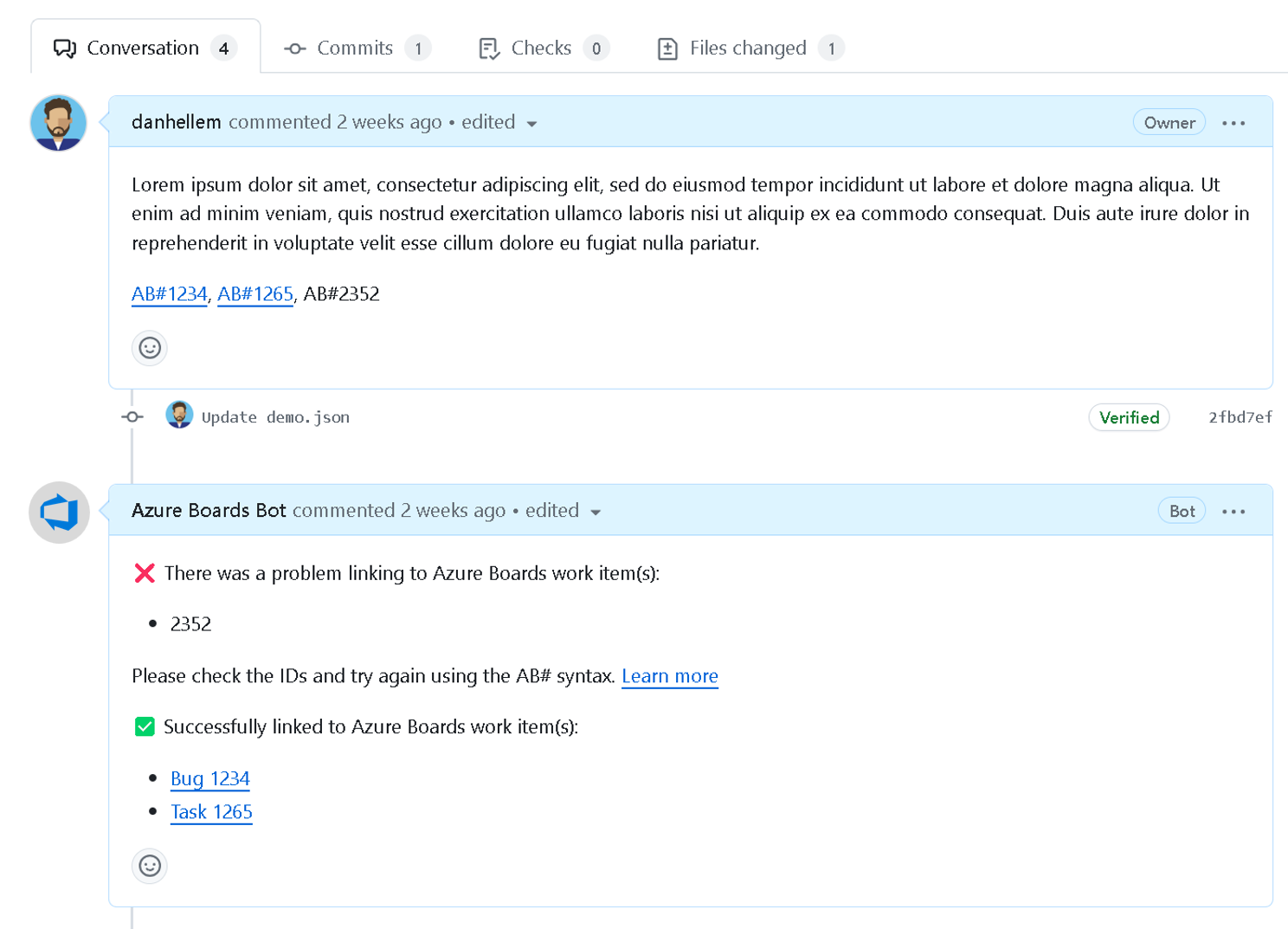Click the Checks checklist icon
Viewport: 1288px width, 929px height.
coord(488,48)
